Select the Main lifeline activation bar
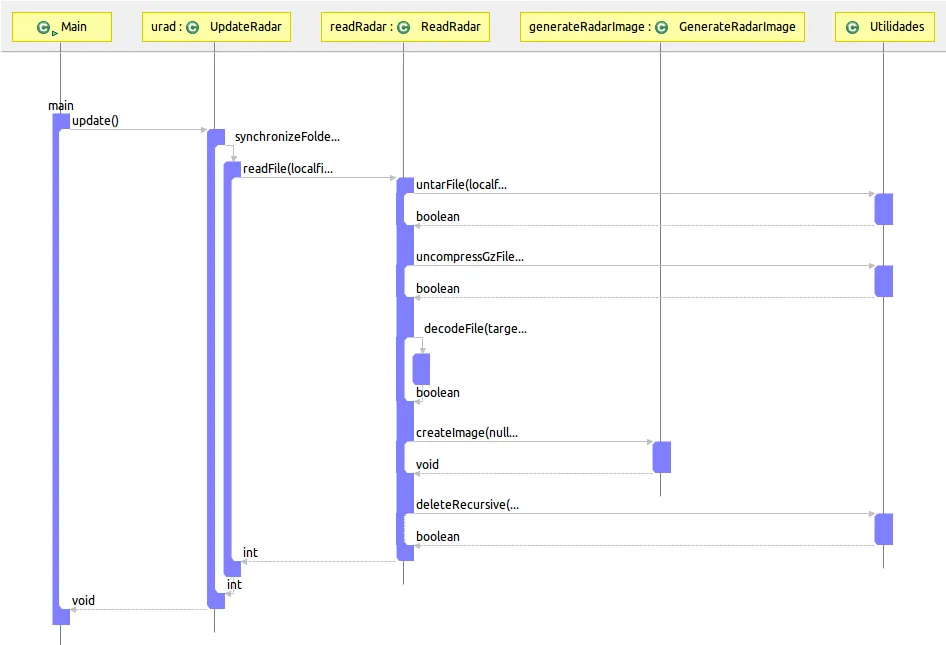The height and width of the screenshot is (645, 946). pyautogui.click(x=57, y=369)
